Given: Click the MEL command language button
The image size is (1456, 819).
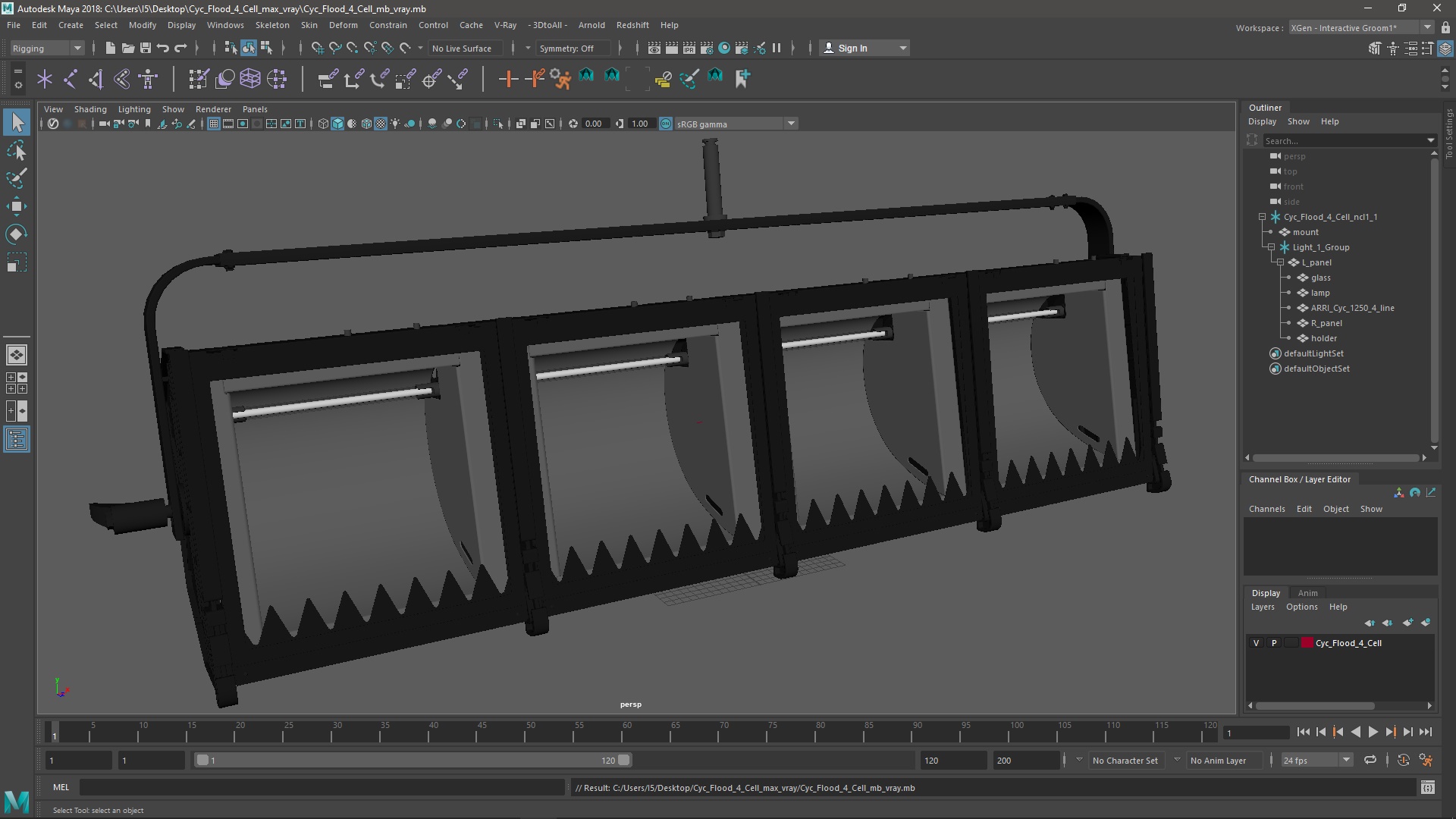Looking at the screenshot, I should pos(61,787).
